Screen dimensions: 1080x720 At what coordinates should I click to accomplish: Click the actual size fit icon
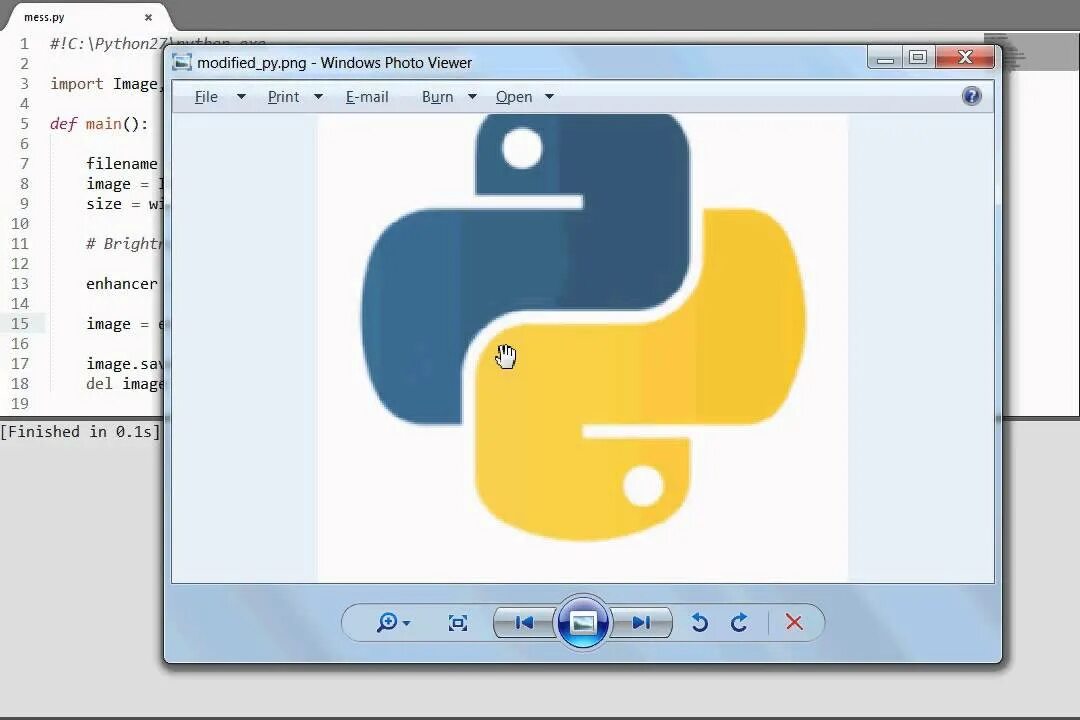pos(457,623)
